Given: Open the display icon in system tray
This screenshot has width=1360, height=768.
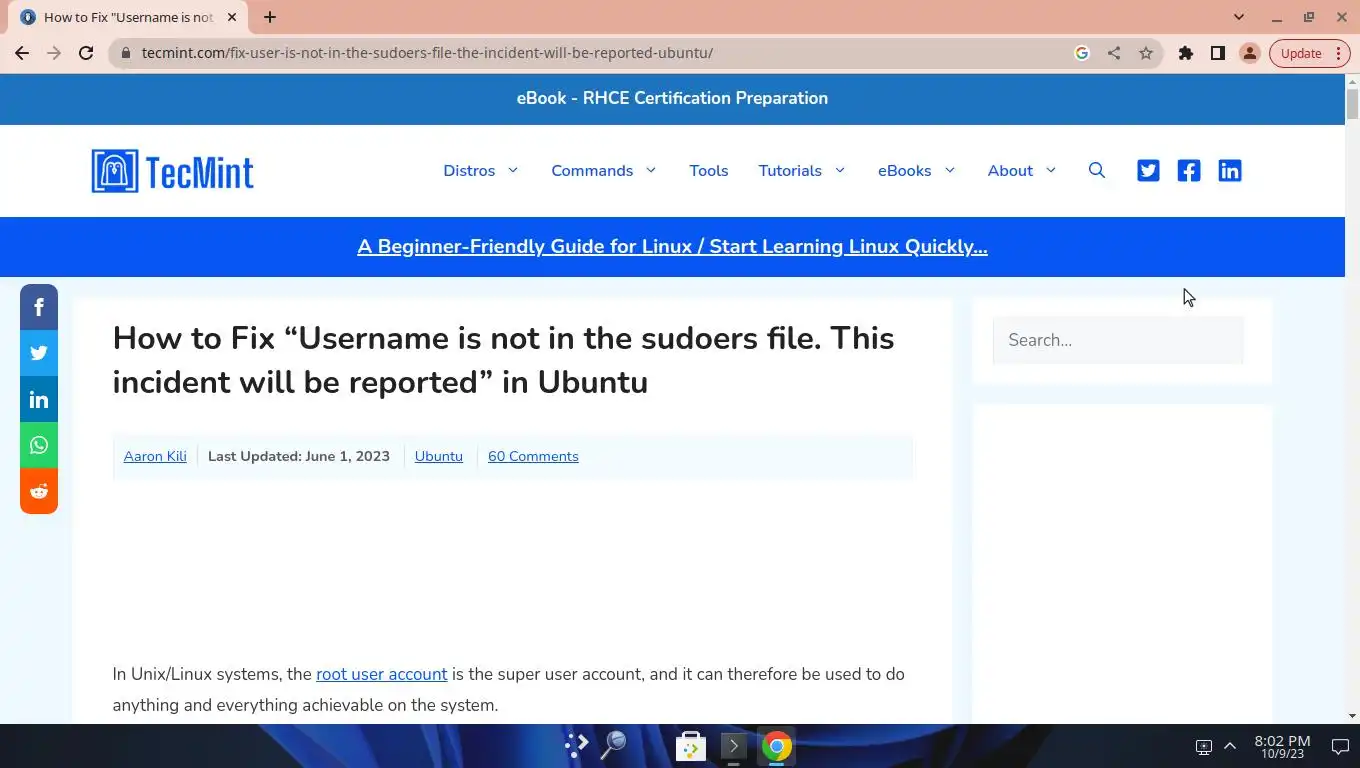Looking at the screenshot, I should (x=1204, y=747).
